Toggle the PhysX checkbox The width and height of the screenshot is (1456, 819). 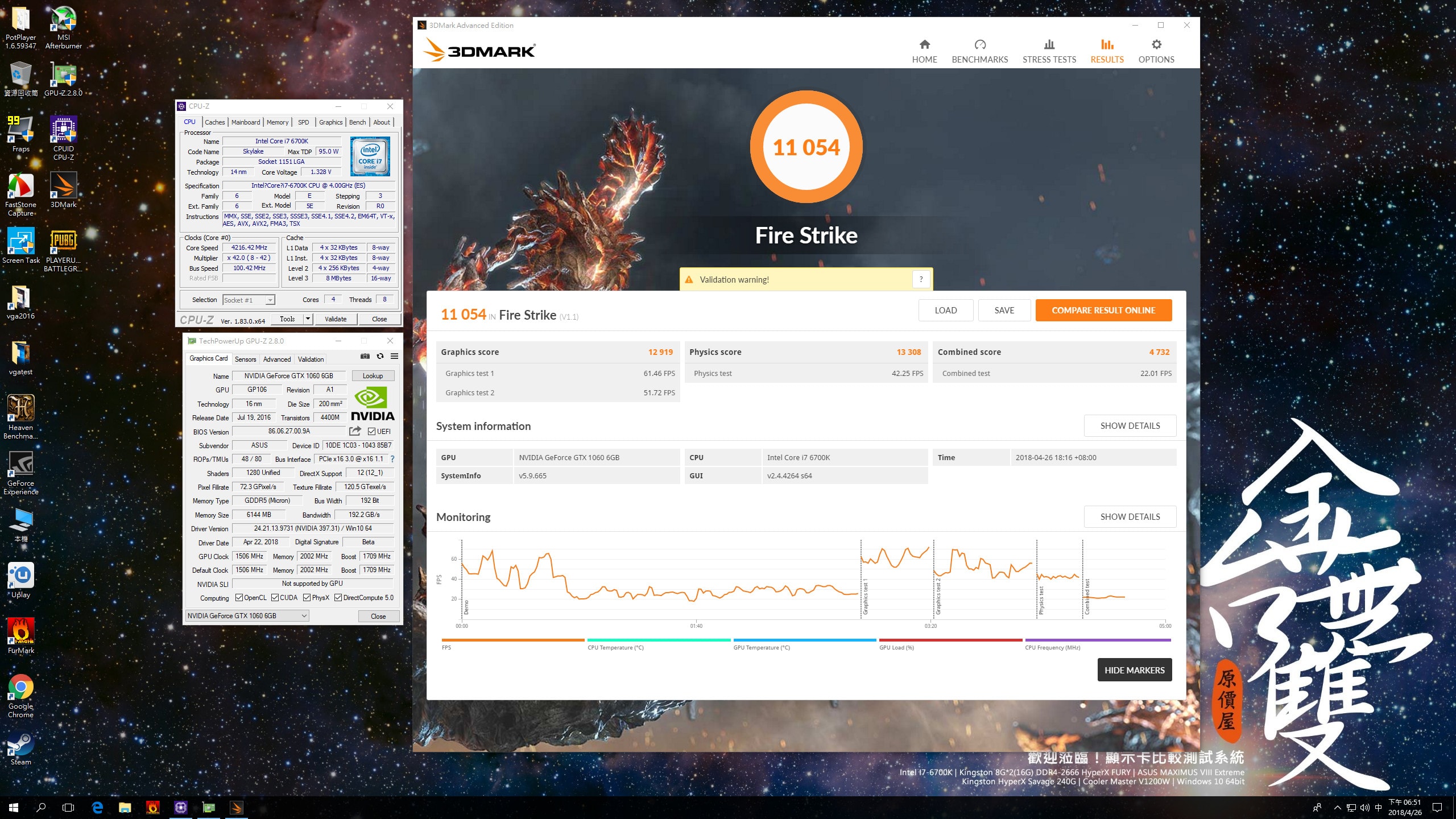pos(307,598)
